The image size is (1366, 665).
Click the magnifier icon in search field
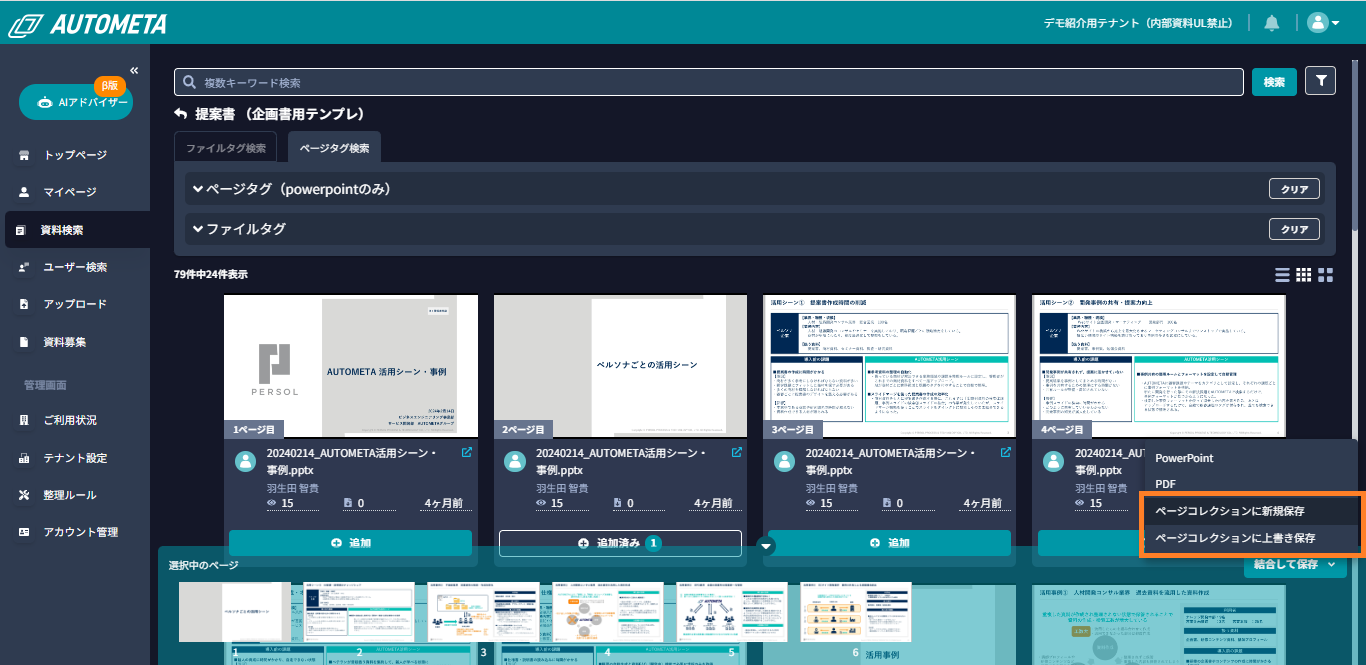(x=188, y=82)
